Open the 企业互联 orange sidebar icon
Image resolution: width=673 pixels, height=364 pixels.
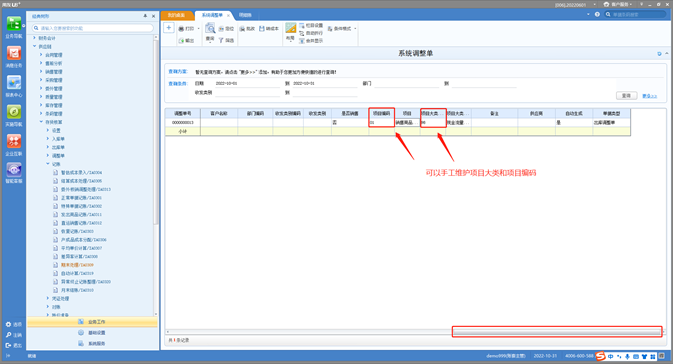14,141
